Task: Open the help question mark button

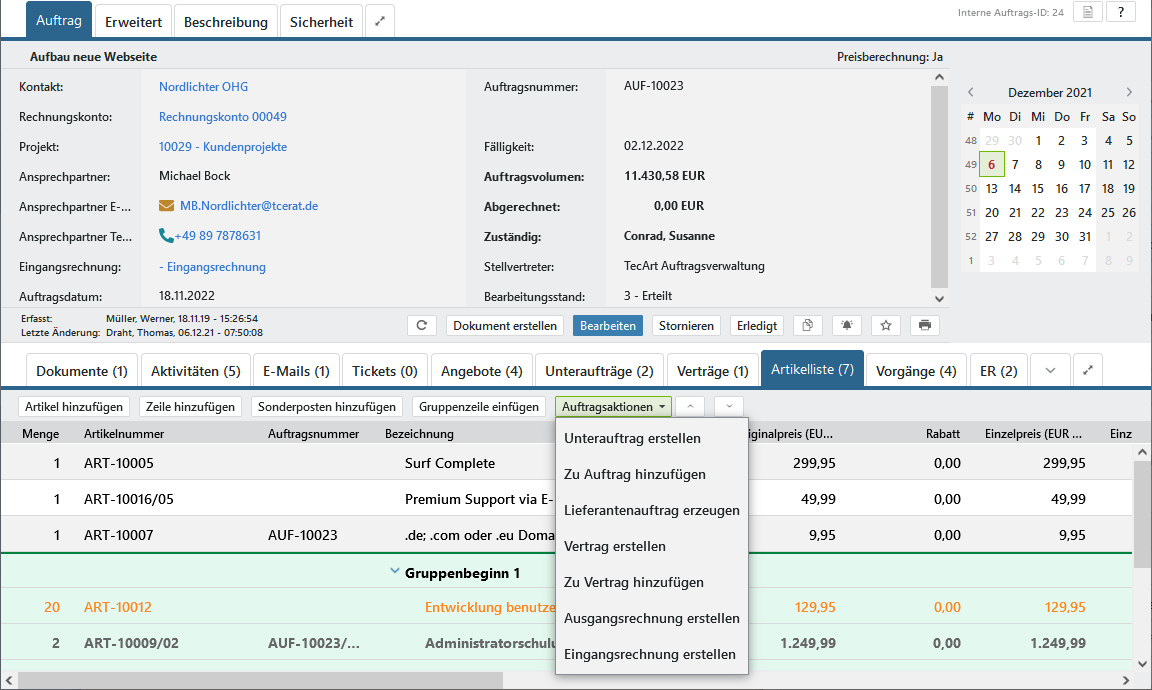Action: (x=1120, y=13)
